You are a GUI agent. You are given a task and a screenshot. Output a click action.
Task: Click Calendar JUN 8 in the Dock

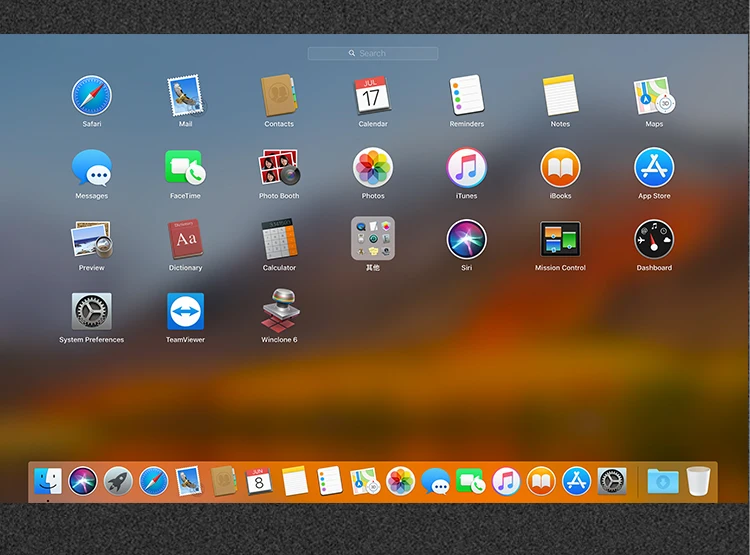[x=259, y=481]
